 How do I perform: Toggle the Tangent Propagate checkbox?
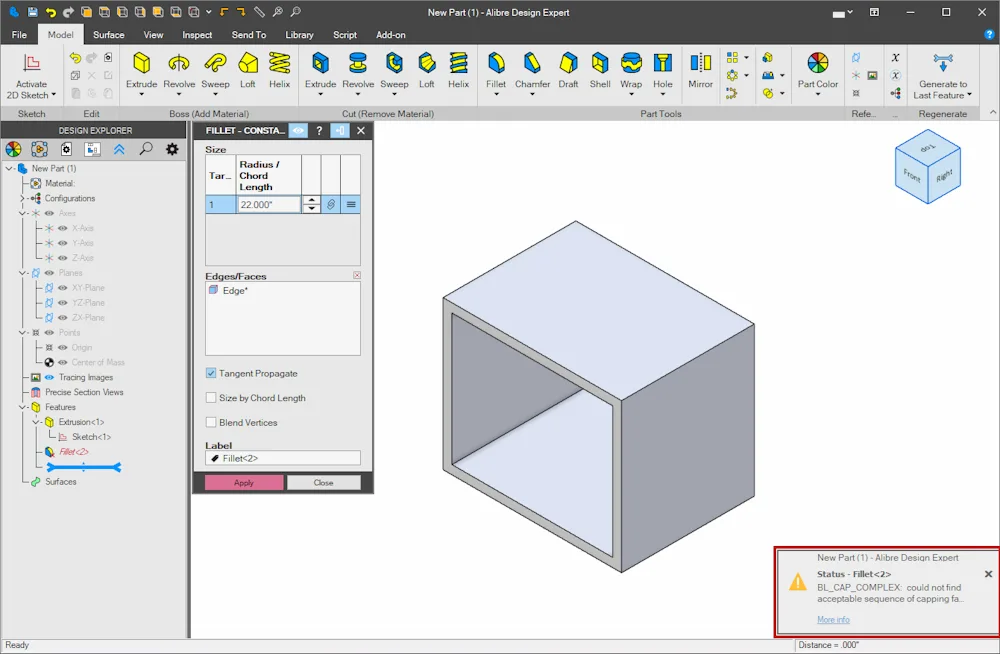(x=211, y=373)
